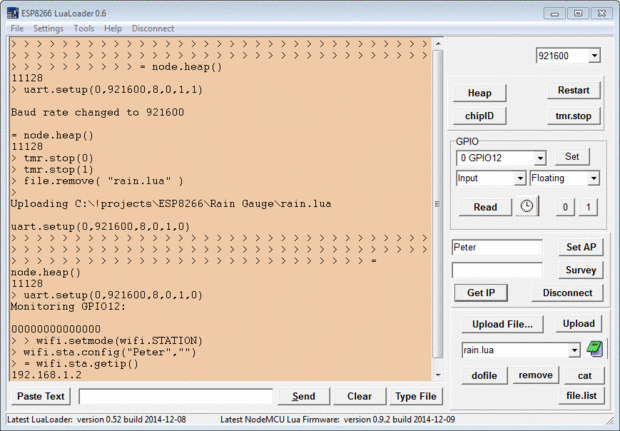Screen dimensions: 620x431
Task: Click the terminal vertical scrollbar thumb
Action: pyautogui.click(x=438, y=204)
